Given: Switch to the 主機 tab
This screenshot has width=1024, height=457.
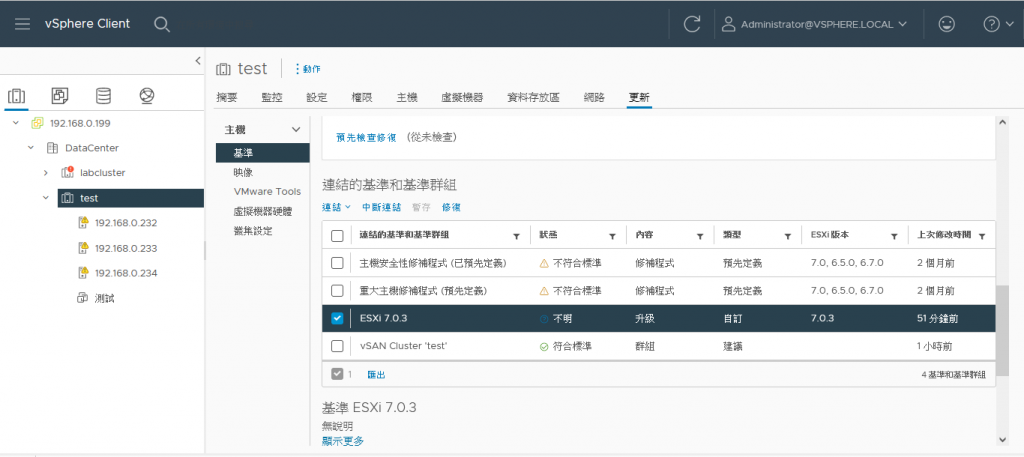Looking at the screenshot, I should point(407,97).
